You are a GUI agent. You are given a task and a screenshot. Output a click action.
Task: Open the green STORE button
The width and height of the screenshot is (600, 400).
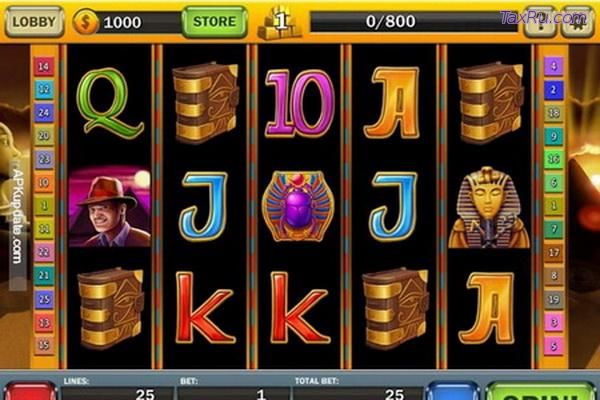point(215,21)
